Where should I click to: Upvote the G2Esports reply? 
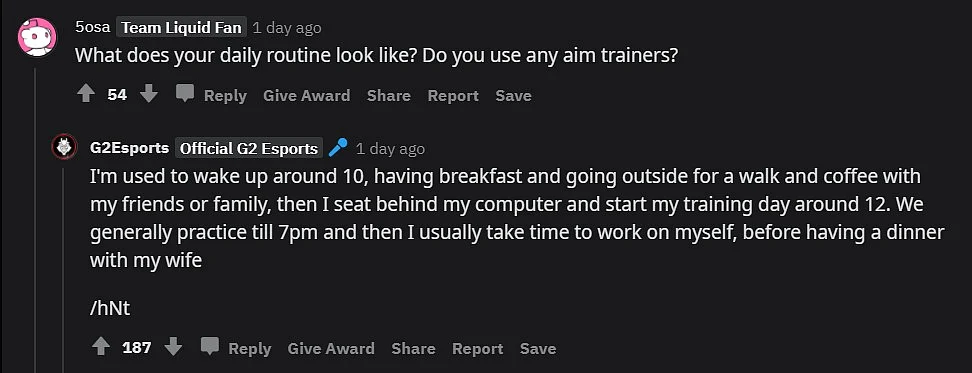(x=100, y=347)
